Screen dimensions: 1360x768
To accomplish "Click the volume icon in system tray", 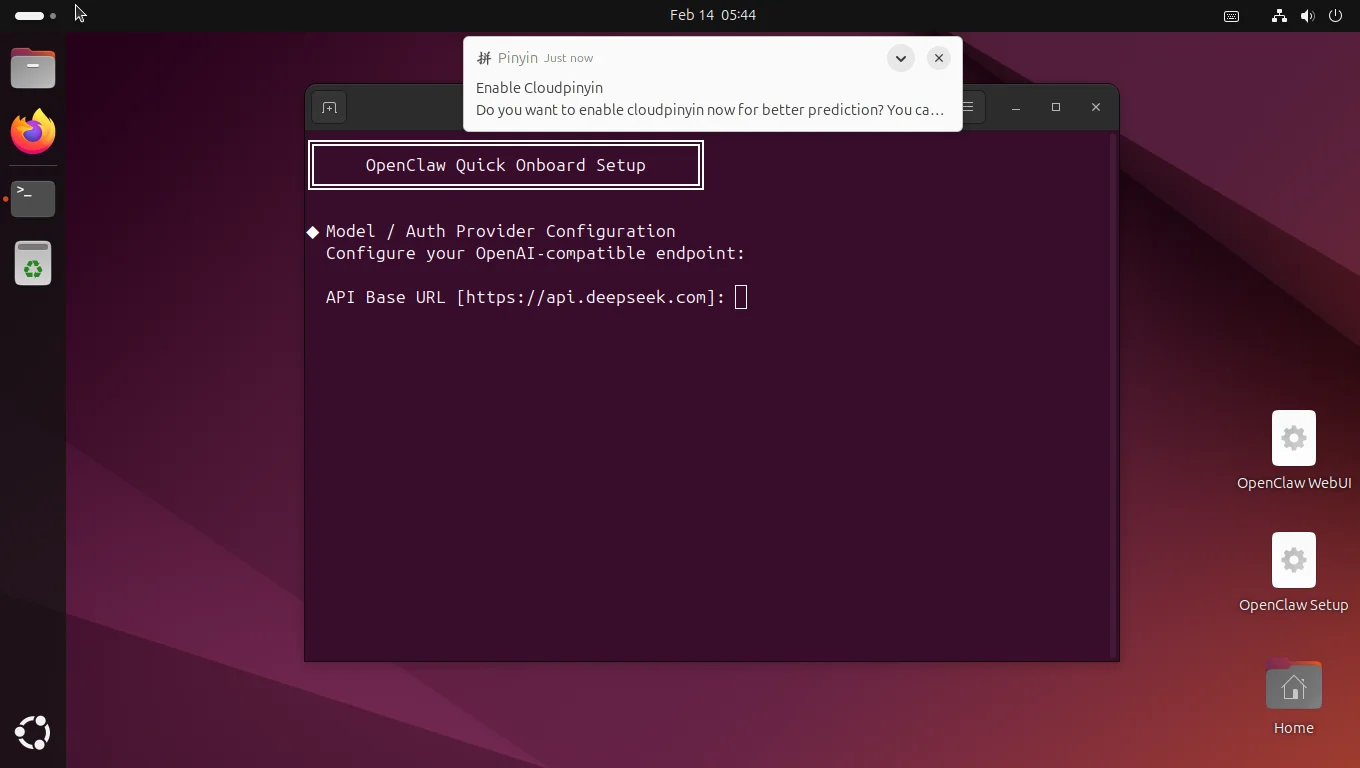I will pos(1306,16).
